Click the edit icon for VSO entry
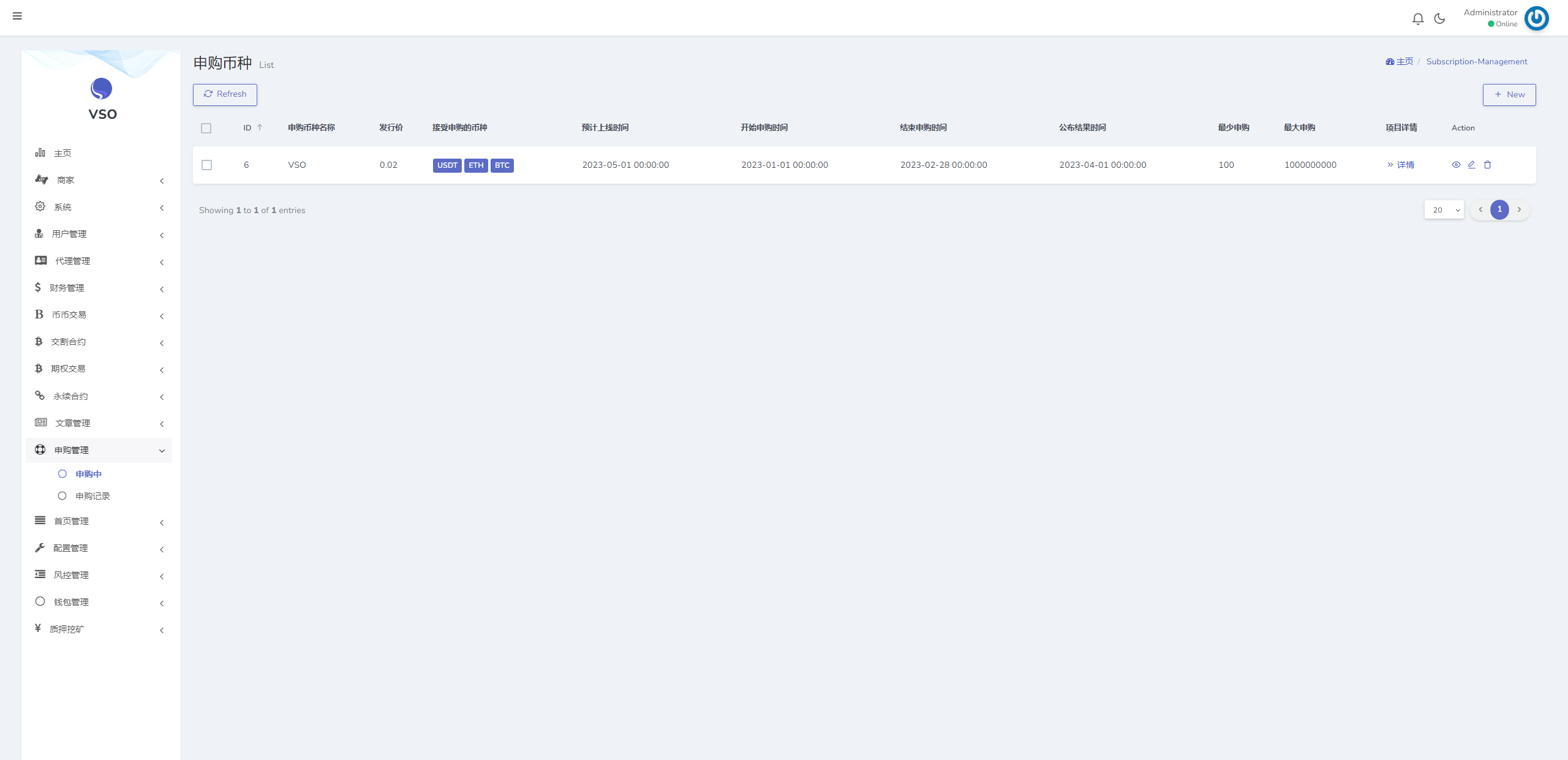This screenshot has height=760, width=1568. [1472, 164]
